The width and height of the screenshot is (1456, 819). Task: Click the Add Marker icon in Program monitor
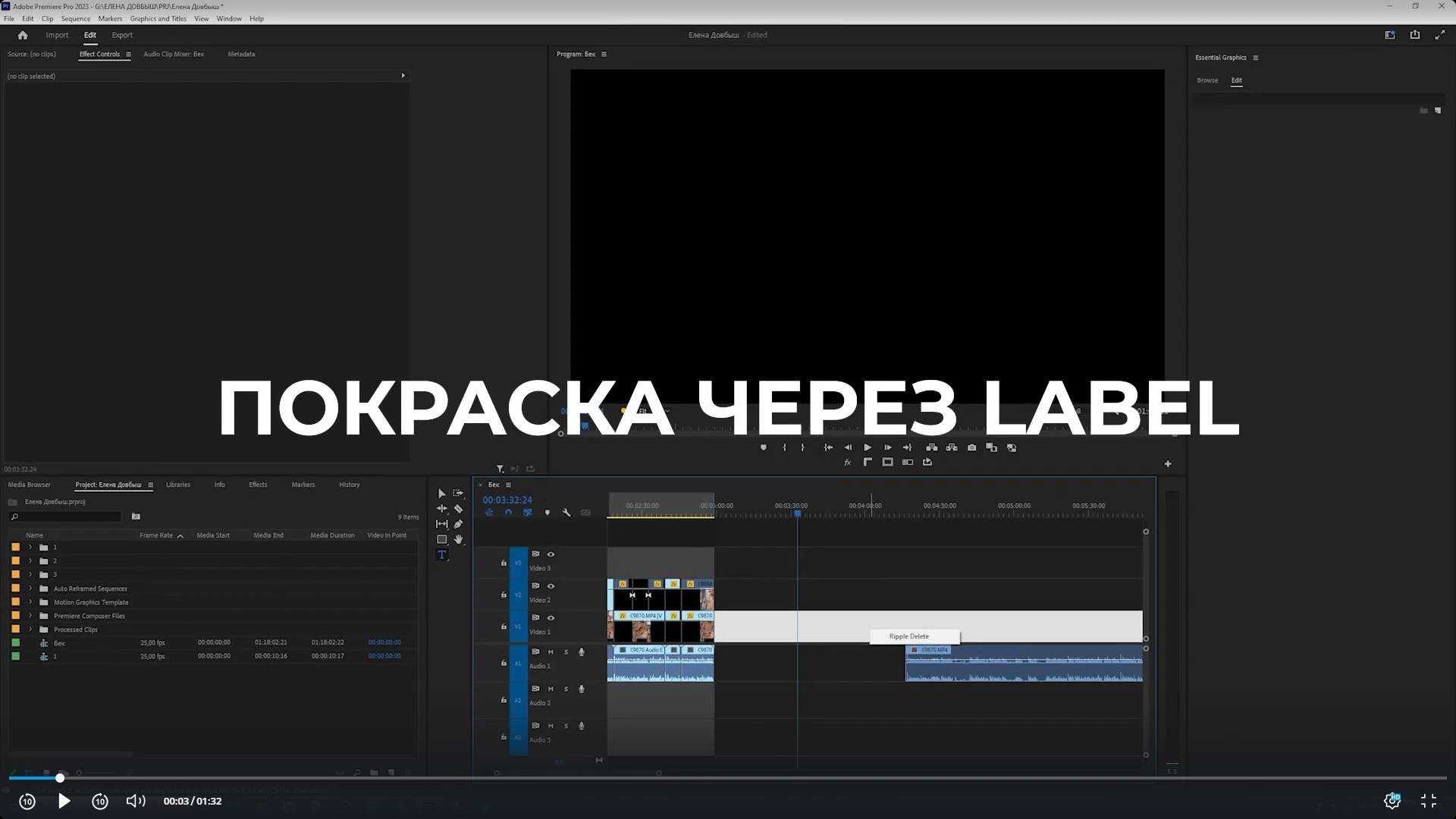(x=764, y=447)
